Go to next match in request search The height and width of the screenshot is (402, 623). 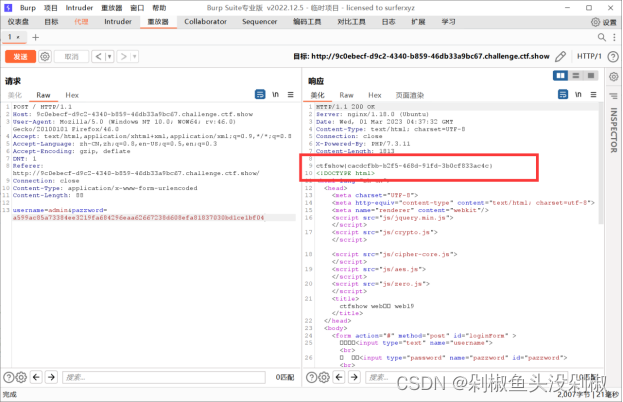[x=51, y=377]
